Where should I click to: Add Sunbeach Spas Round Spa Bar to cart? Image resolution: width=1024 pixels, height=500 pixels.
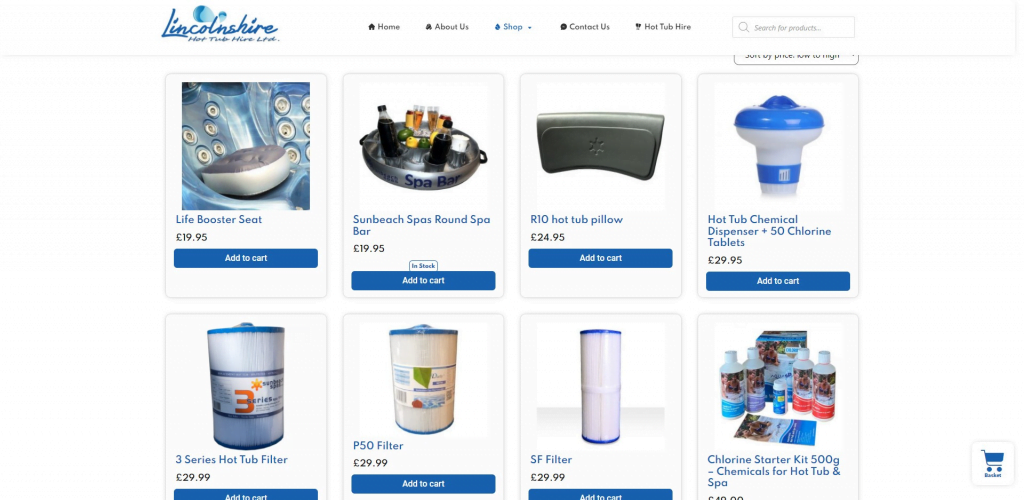(x=423, y=281)
